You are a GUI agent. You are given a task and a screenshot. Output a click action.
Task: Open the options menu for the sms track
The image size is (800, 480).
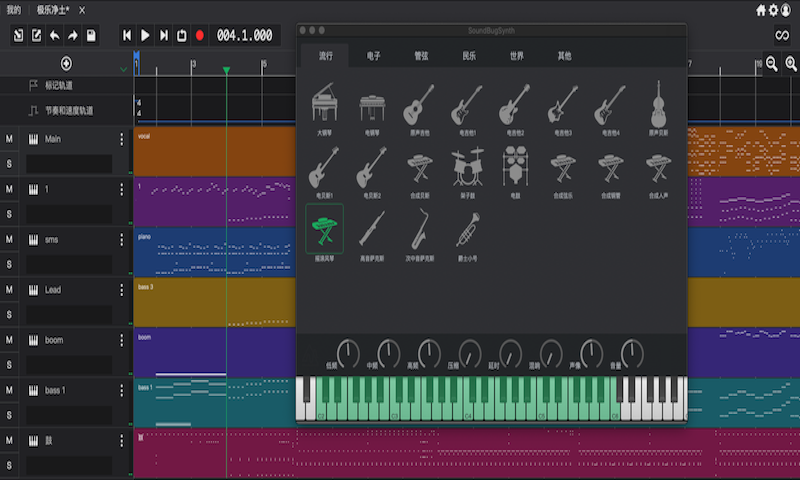[122, 240]
